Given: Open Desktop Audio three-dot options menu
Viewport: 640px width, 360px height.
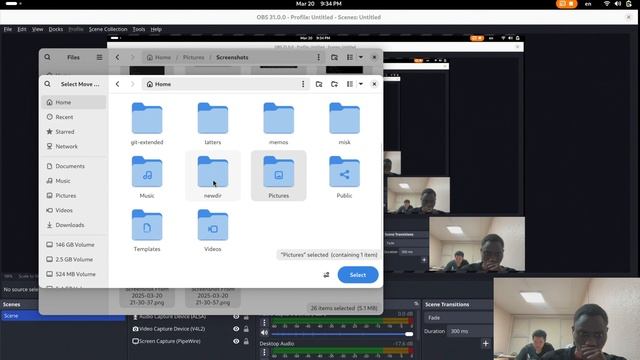Looking at the screenshot, I should click(264, 352).
